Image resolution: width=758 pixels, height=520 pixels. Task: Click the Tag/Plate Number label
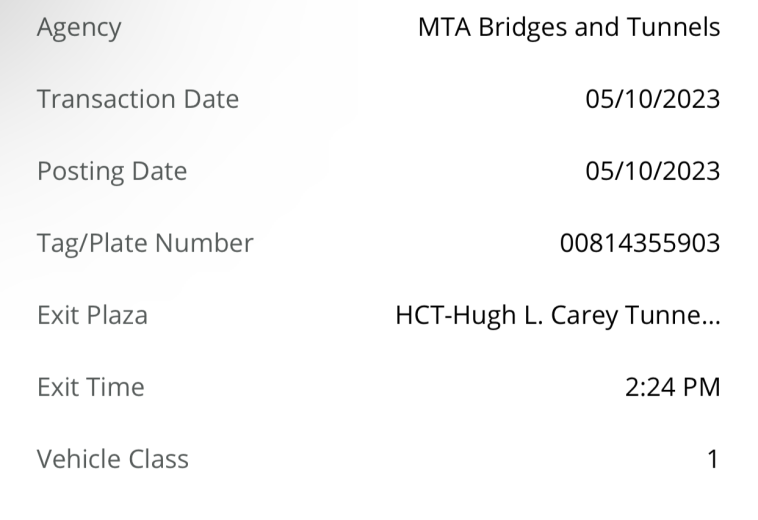145,244
